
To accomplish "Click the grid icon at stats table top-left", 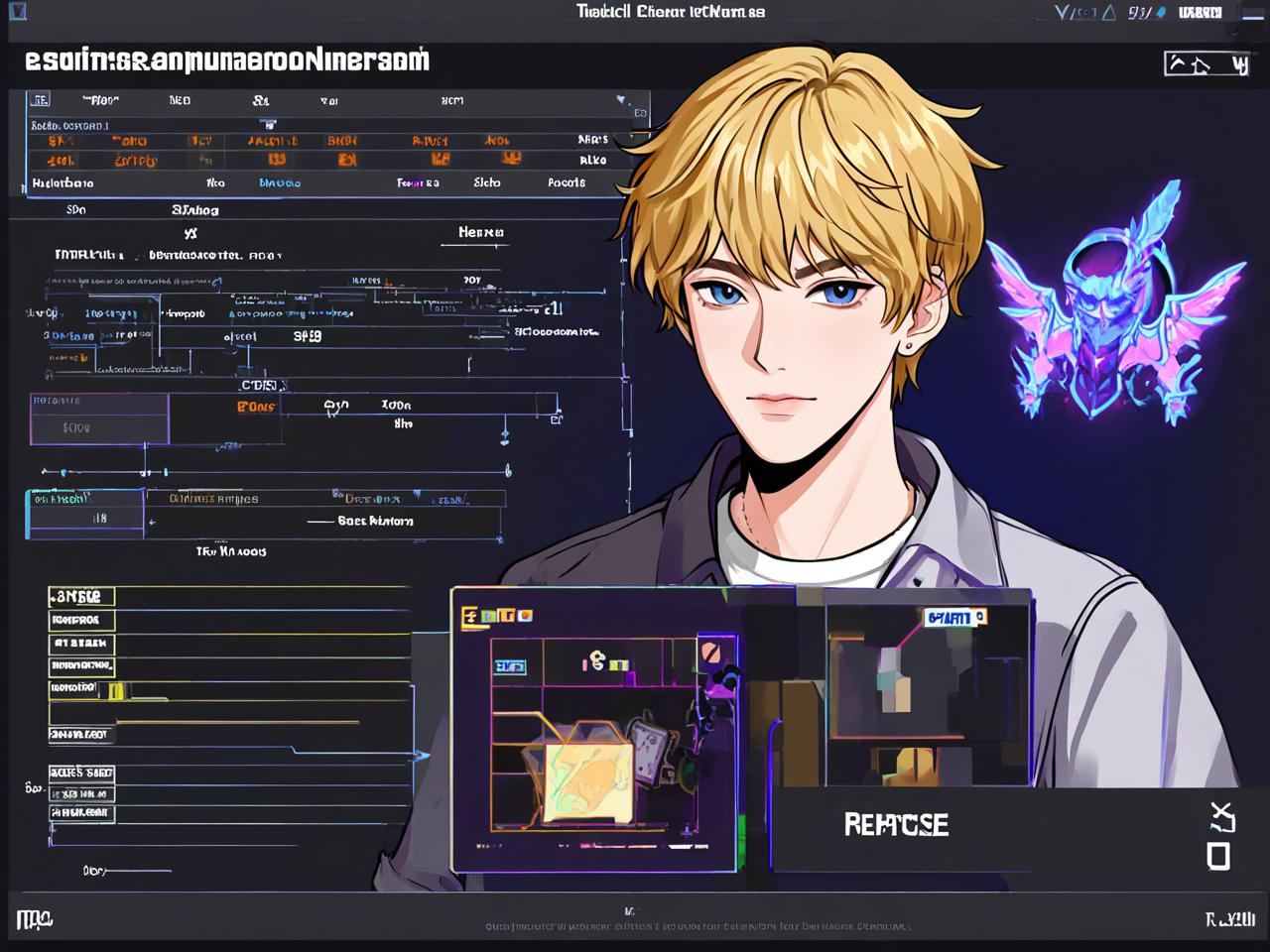I will click(39, 100).
